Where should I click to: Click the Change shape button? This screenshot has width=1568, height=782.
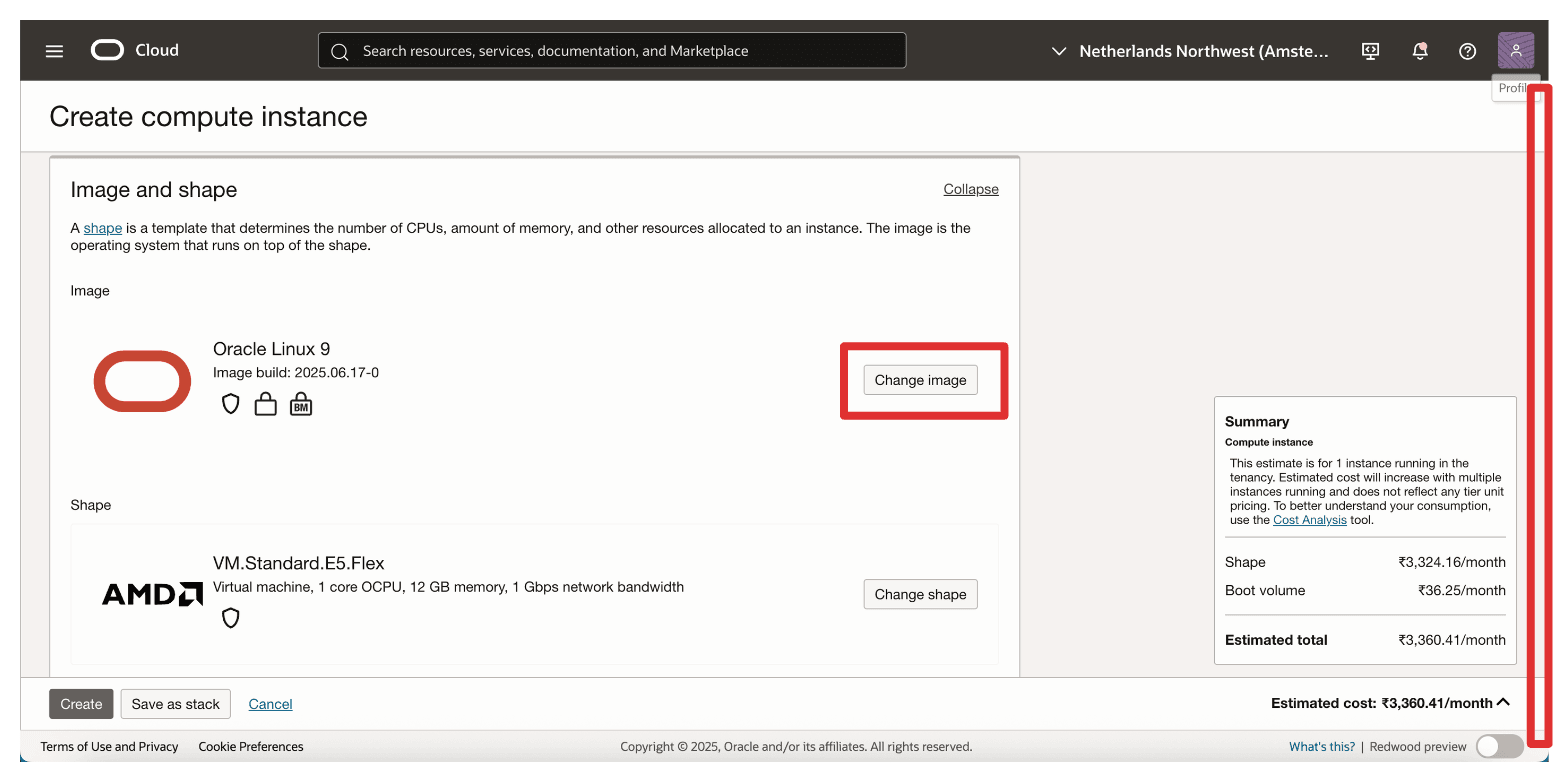point(920,594)
